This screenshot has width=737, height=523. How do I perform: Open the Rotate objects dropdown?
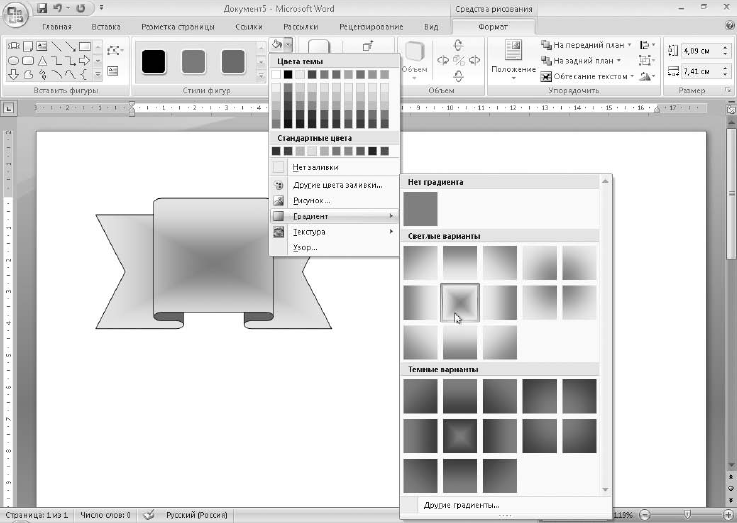647,76
